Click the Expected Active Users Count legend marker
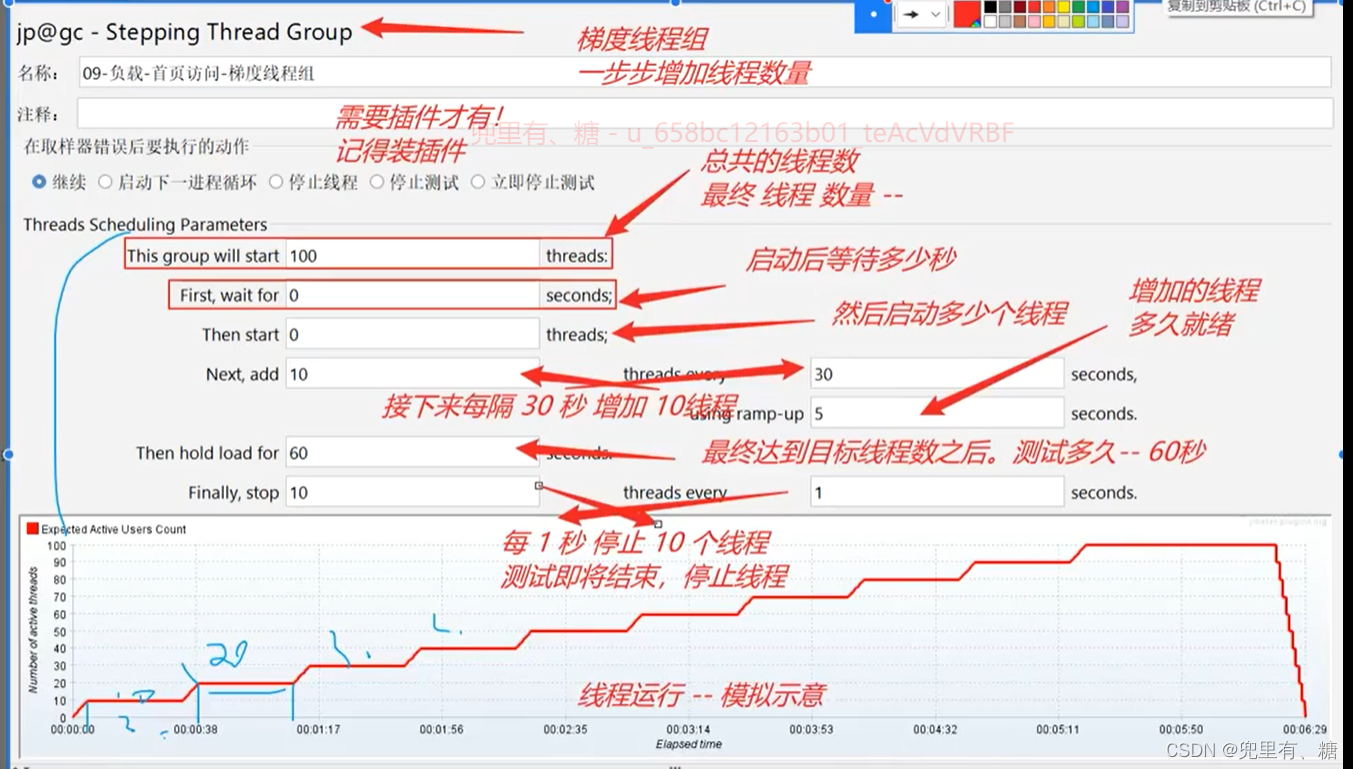1353x769 pixels. pos(32,529)
